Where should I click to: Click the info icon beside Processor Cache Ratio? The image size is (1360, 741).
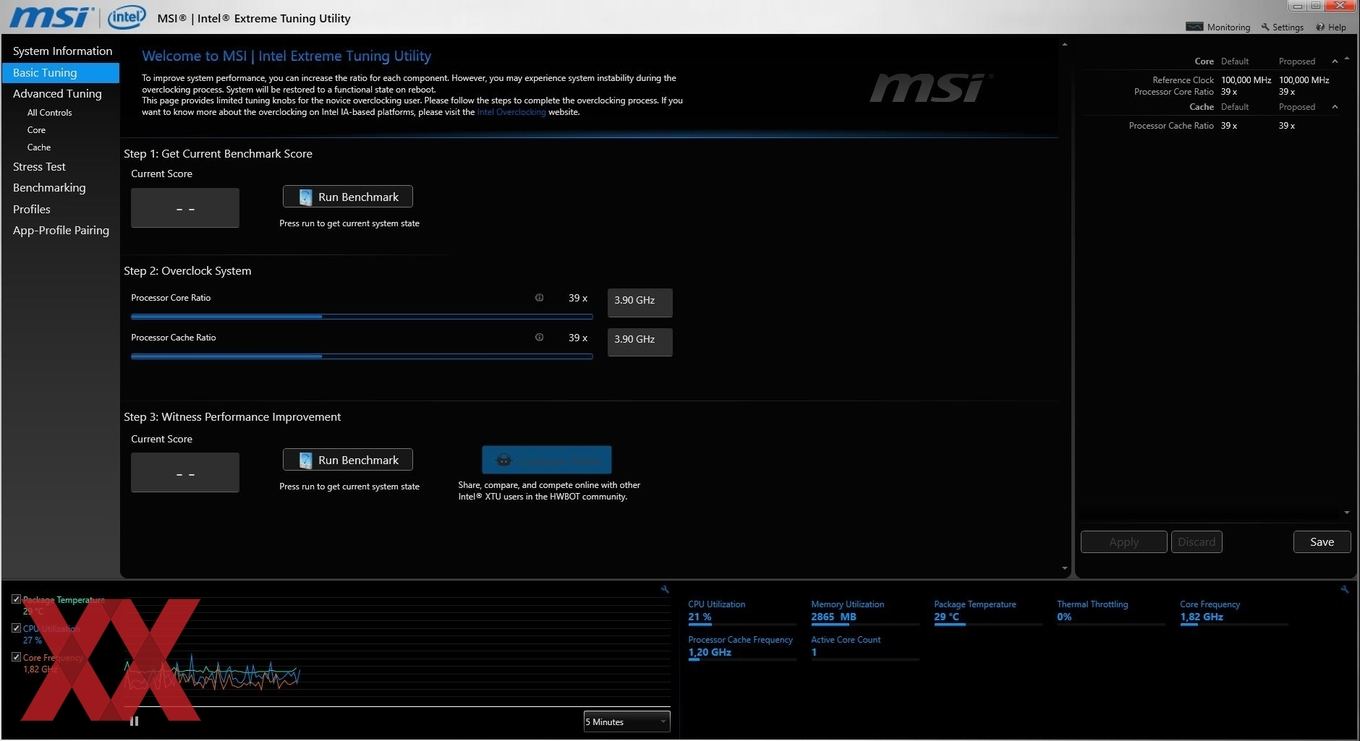pyautogui.click(x=539, y=338)
